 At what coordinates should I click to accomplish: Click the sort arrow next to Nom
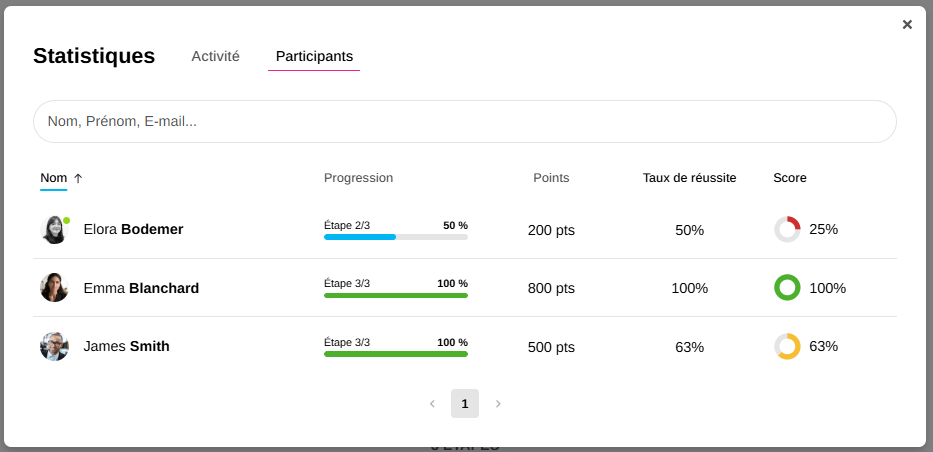78,178
